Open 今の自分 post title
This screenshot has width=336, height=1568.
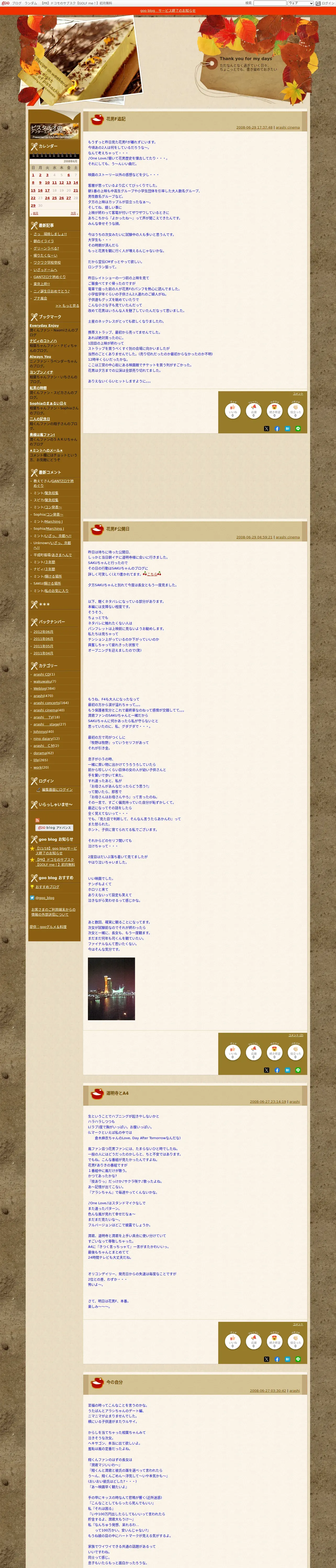[x=114, y=1382]
